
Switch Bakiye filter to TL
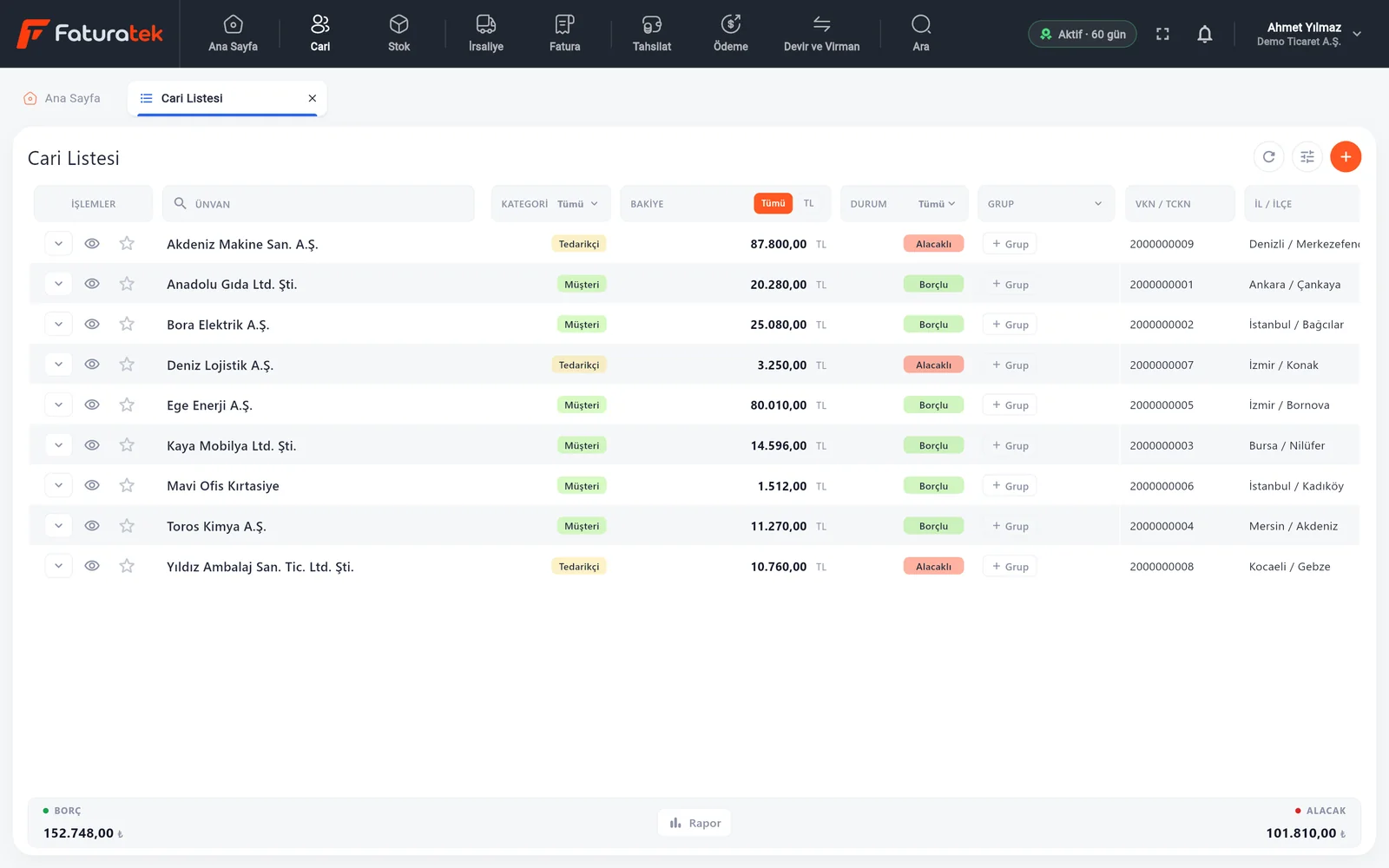coord(808,203)
